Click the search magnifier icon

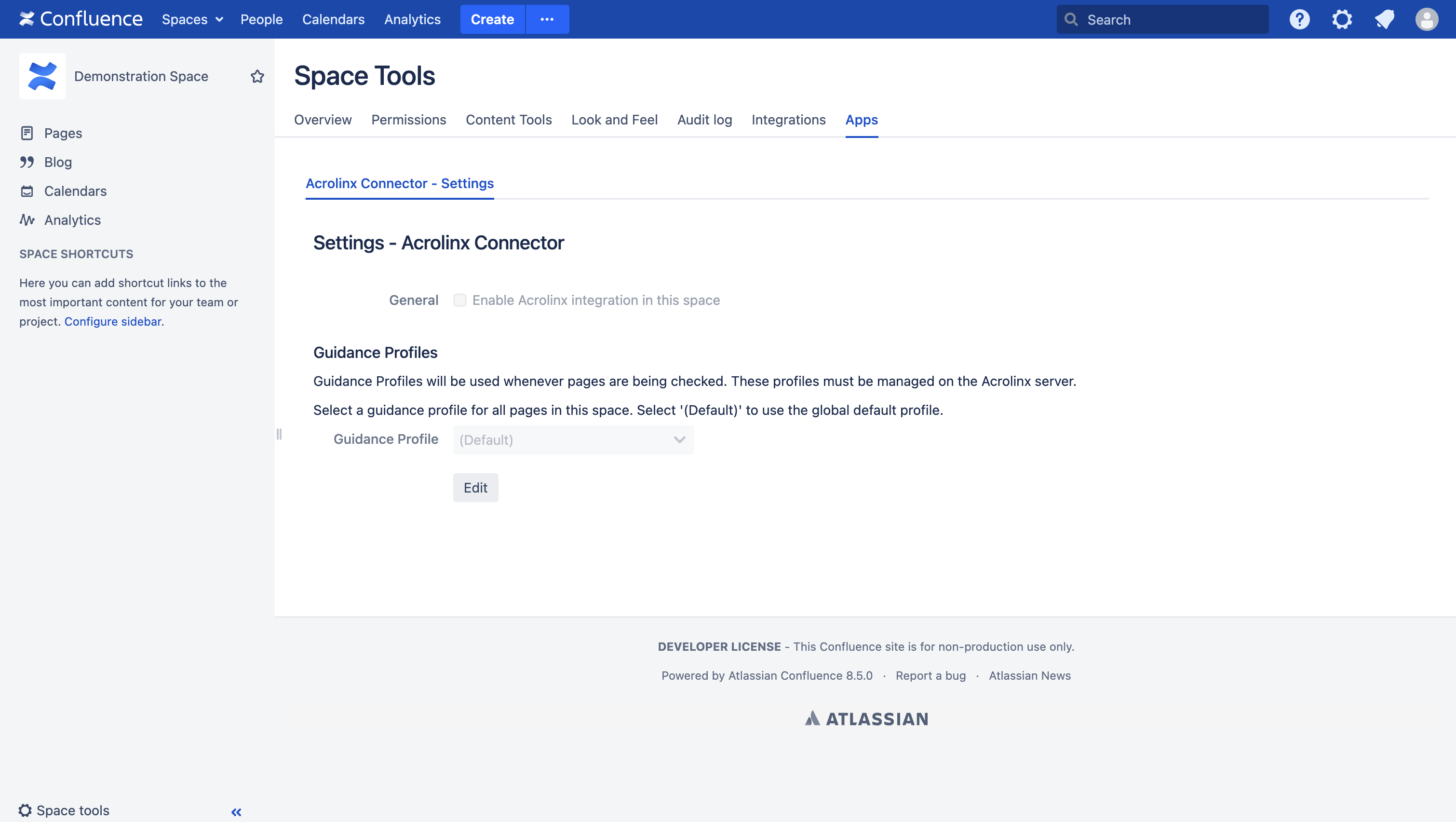1070,19
